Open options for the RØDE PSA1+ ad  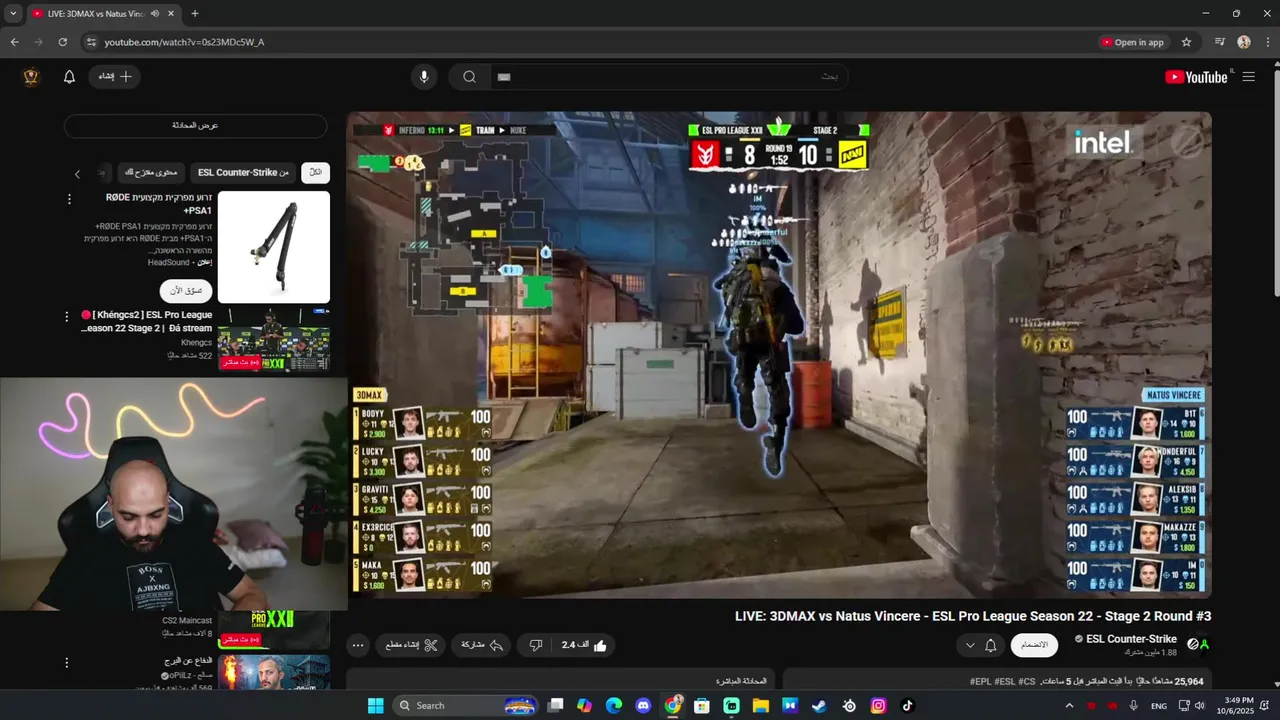(x=69, y=199)
